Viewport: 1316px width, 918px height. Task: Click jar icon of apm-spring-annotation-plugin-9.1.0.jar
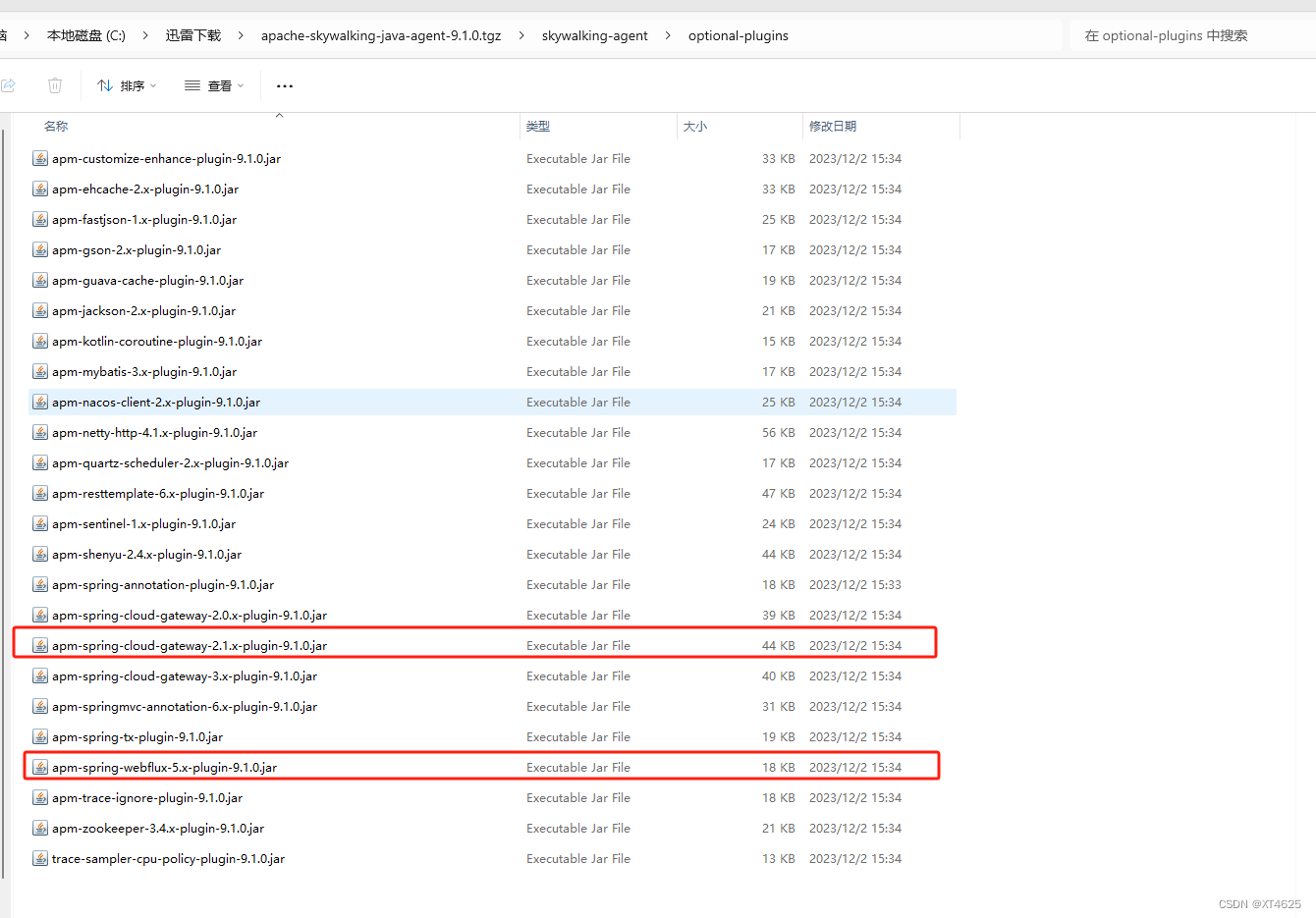click(40, 584)
